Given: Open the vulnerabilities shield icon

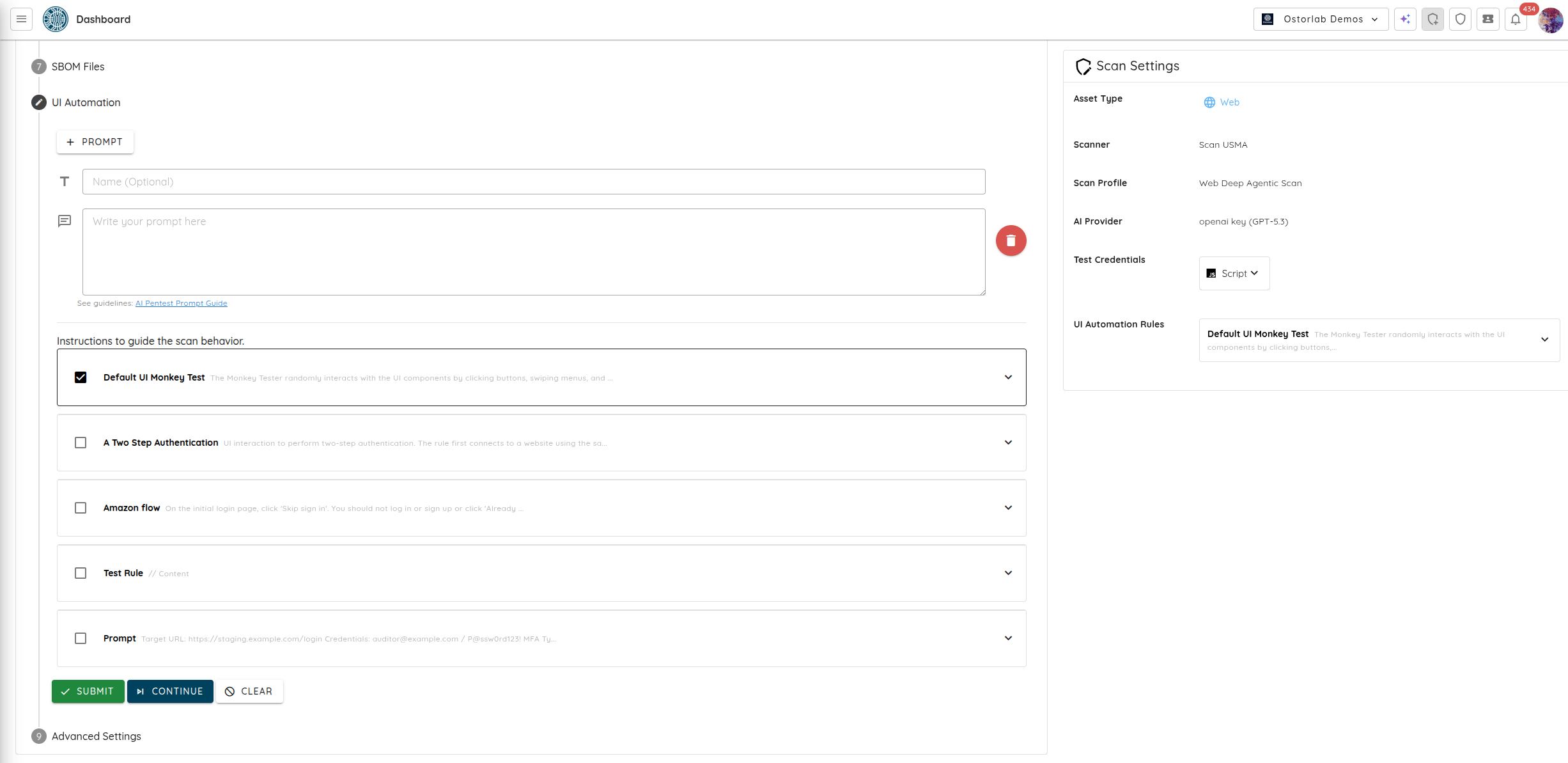Looking at the screenshot, I should click(1460, 19).
